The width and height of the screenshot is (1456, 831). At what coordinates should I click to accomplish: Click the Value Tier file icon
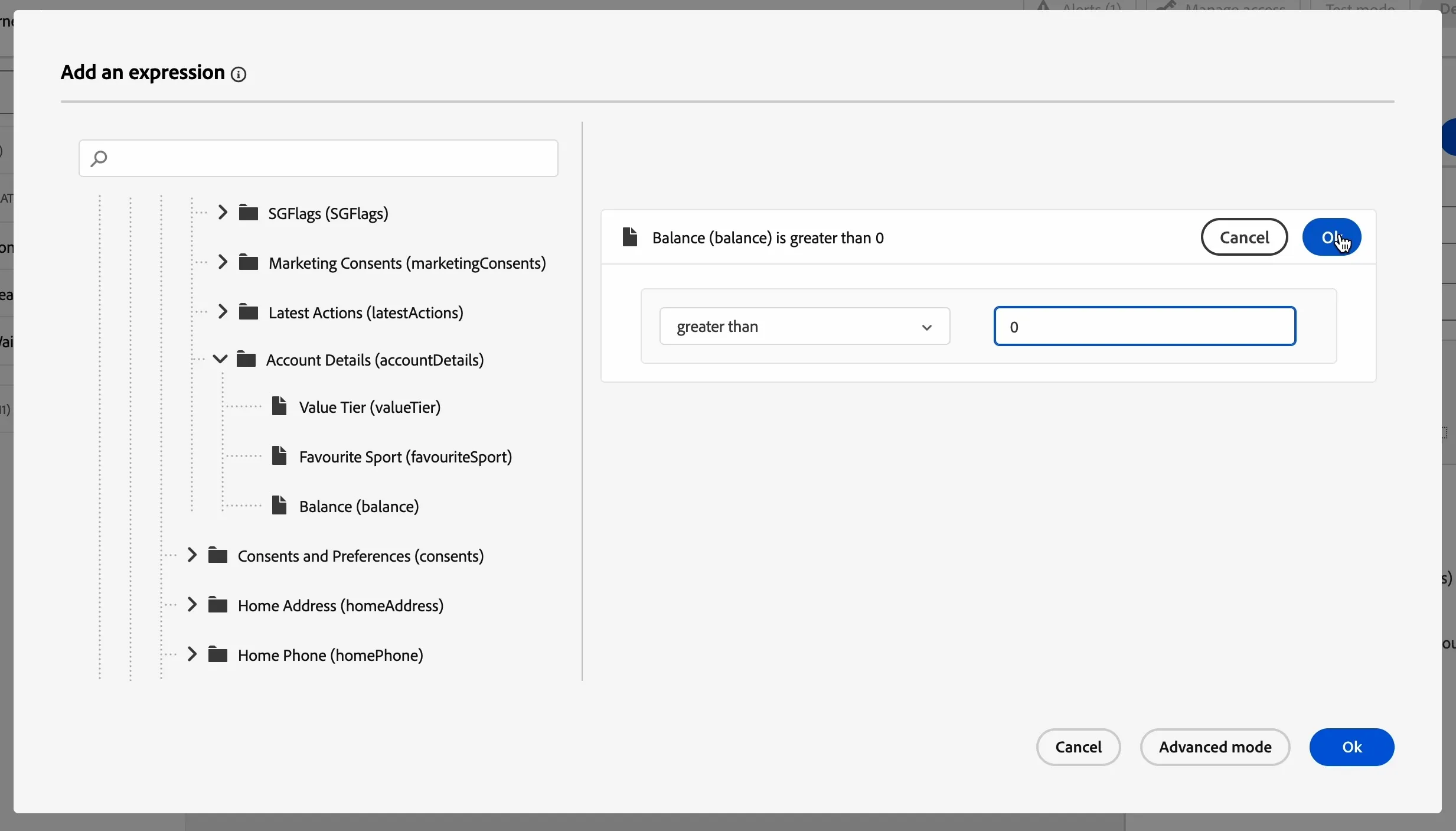point(279,406)
